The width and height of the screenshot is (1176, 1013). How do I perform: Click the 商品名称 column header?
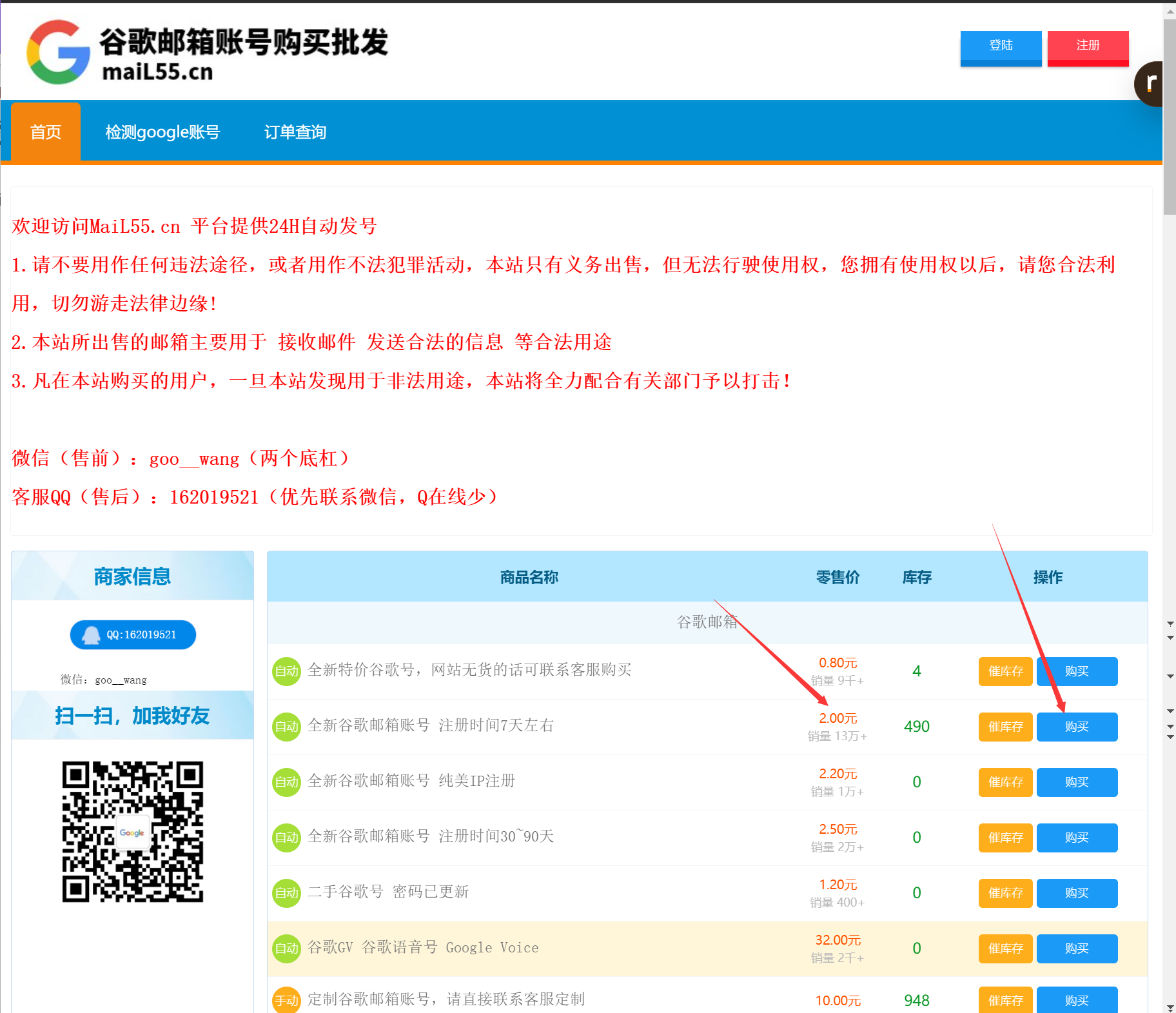pos(529,577)
